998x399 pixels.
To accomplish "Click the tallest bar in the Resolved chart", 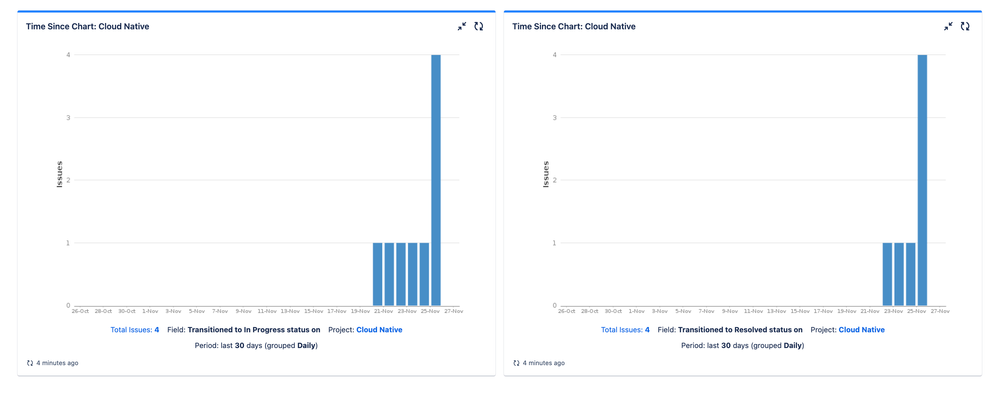I will click(922, 180).
